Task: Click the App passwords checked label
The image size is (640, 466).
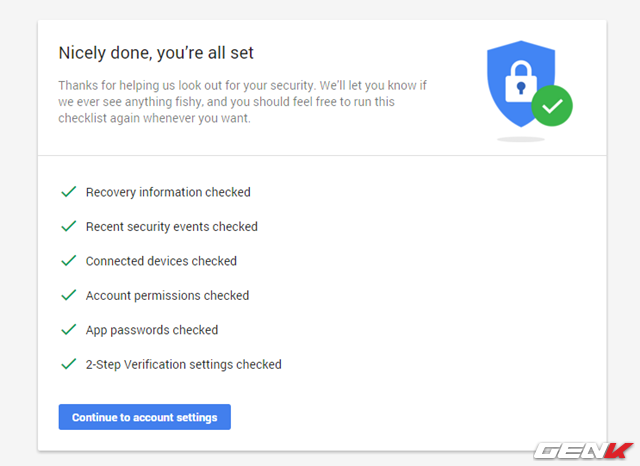Action: 152,330
